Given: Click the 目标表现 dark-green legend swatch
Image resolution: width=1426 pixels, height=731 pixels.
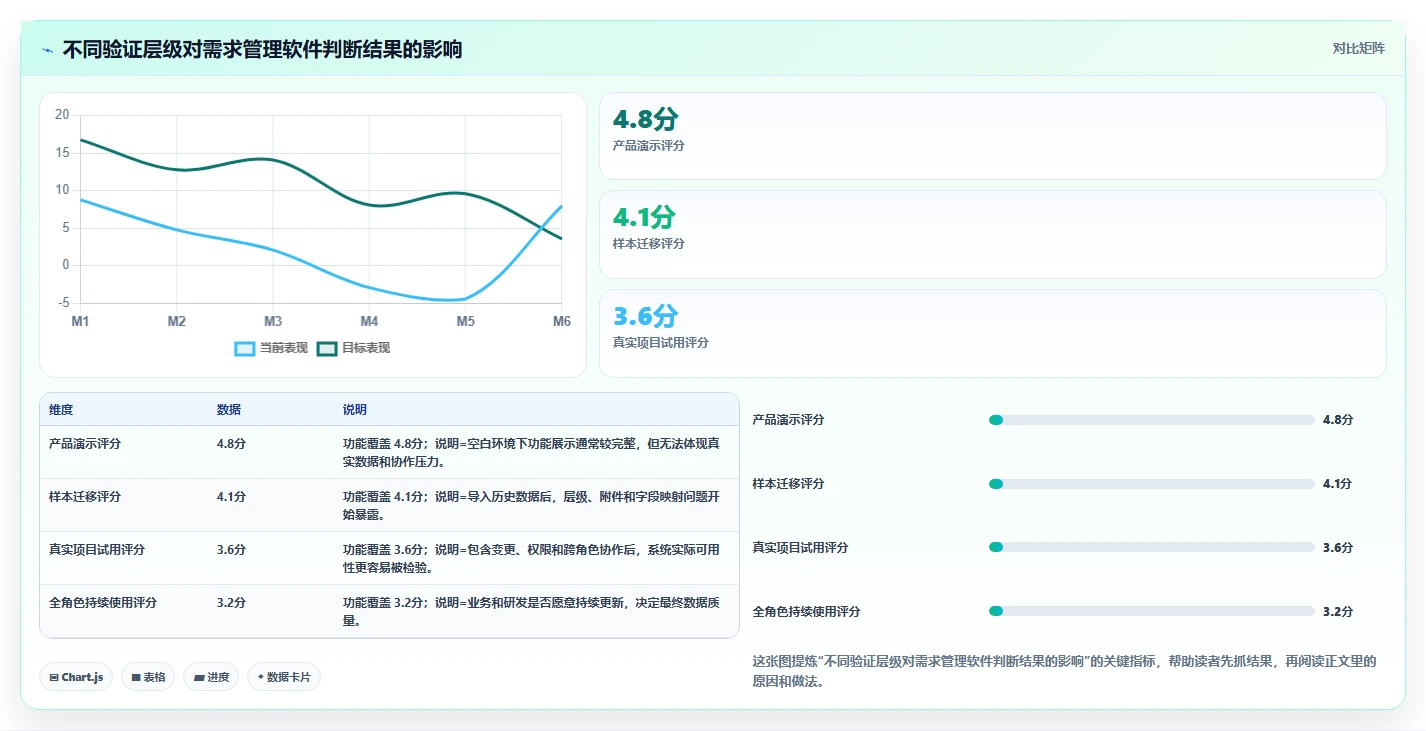Looking at the screenshot, I should coord(327,348).
